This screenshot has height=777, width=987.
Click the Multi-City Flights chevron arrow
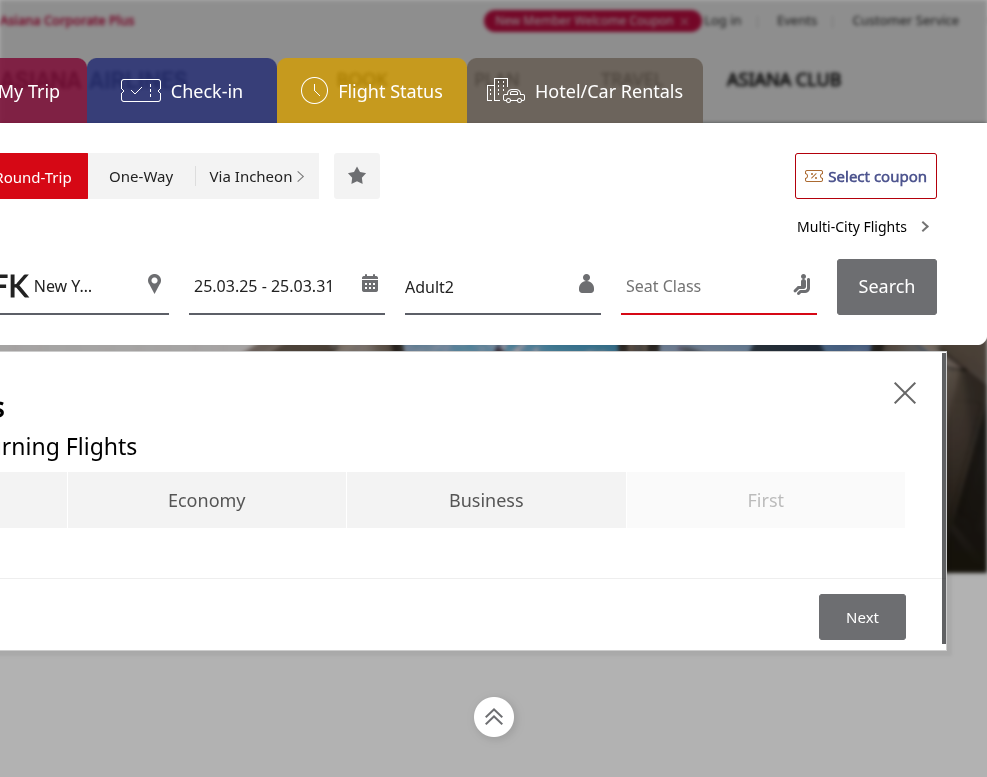[925, 227]
